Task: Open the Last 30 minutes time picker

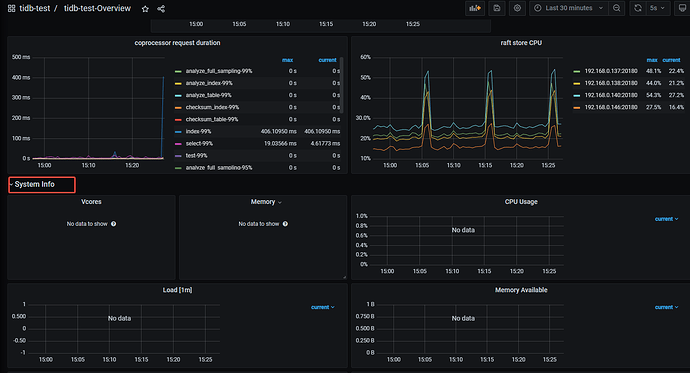Action: [569, 8]
